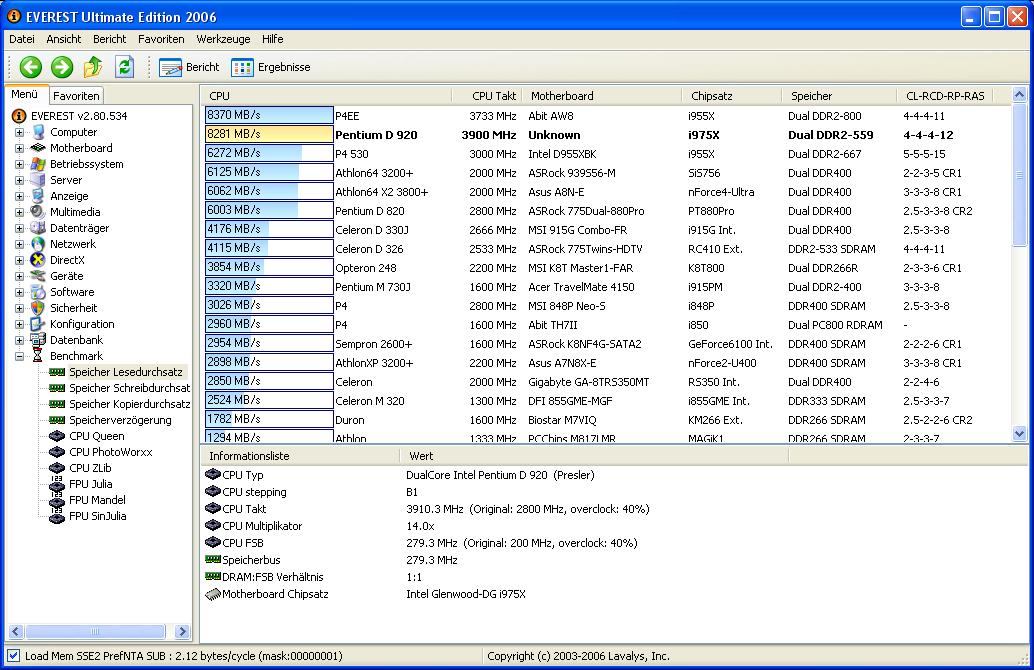Select the Benchmark hourglass icon
Viewport: 1034px width, 670px height.
[x=38, y=356]
